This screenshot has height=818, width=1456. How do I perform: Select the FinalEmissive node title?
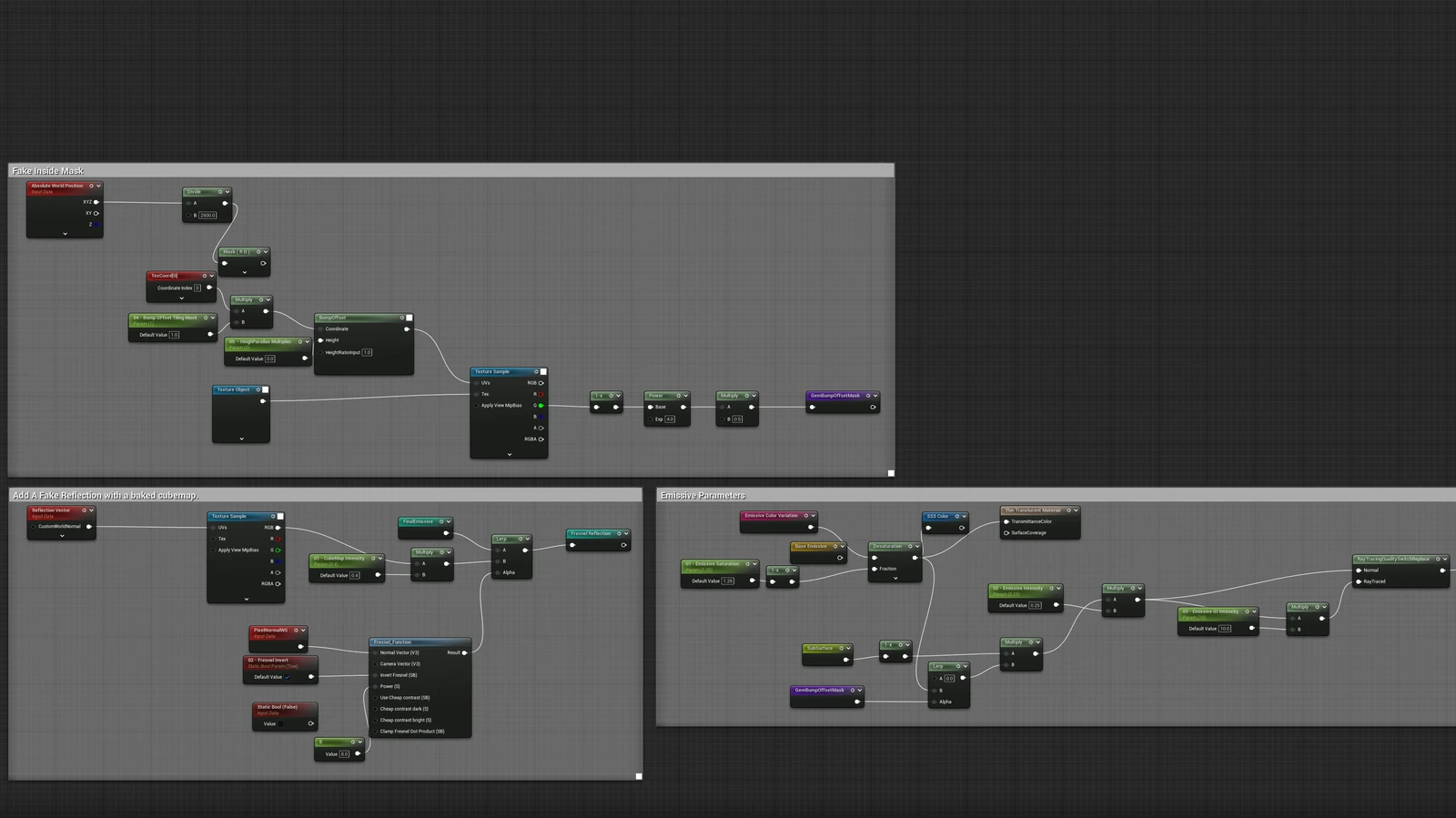[418, 522]
